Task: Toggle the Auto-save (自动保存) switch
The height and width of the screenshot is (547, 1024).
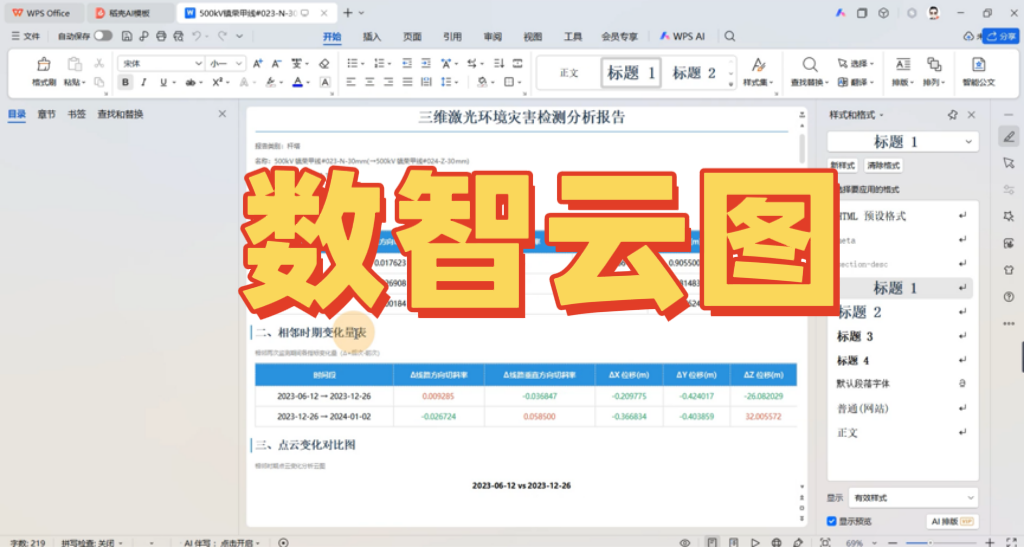Action: [x=103, y=36]
